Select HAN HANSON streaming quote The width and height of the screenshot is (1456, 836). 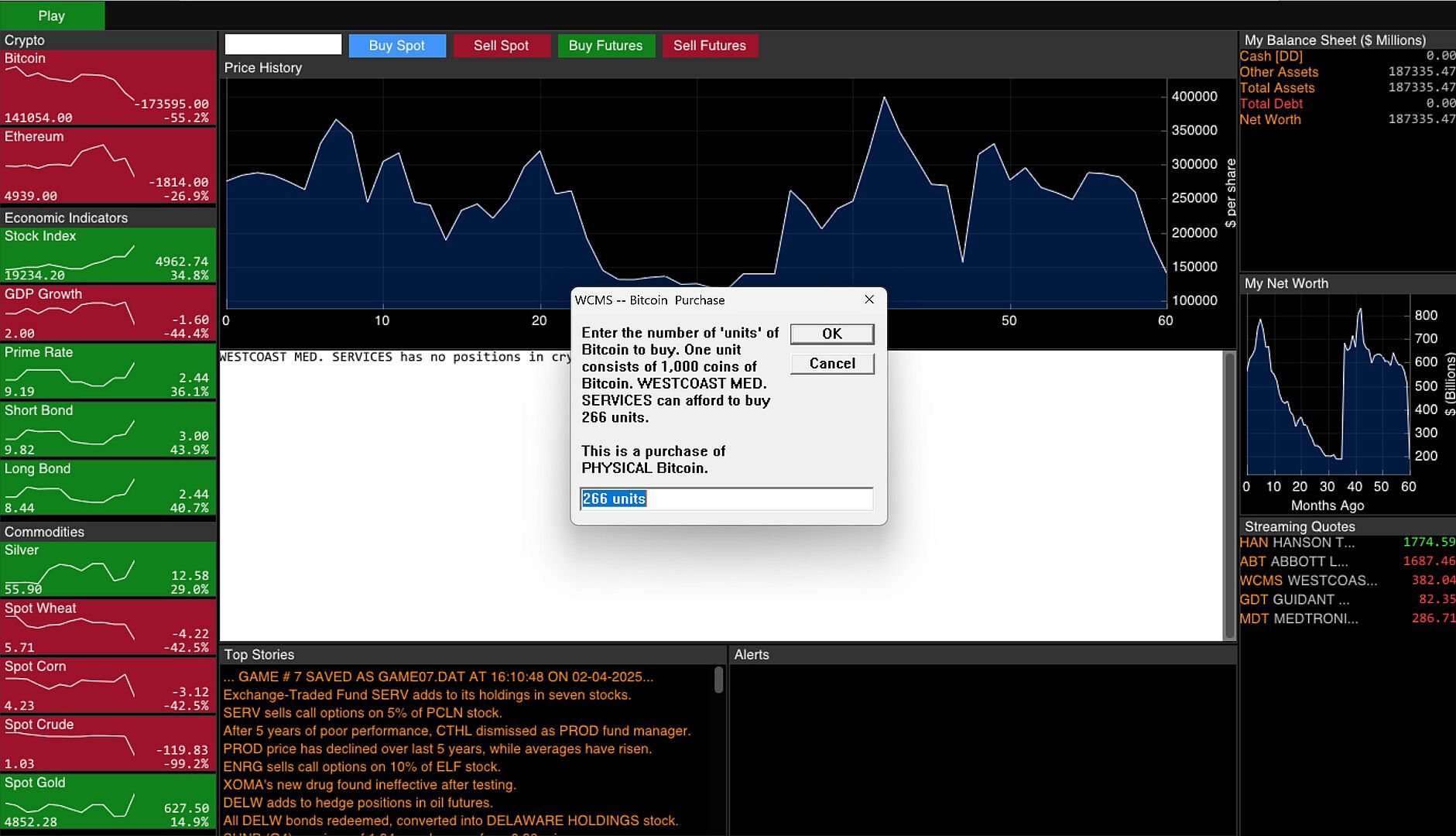1345,543
